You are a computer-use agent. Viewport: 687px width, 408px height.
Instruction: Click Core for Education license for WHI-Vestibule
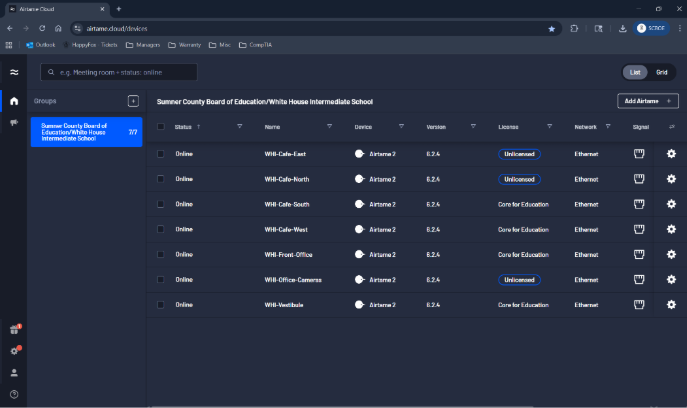(523, 305)
